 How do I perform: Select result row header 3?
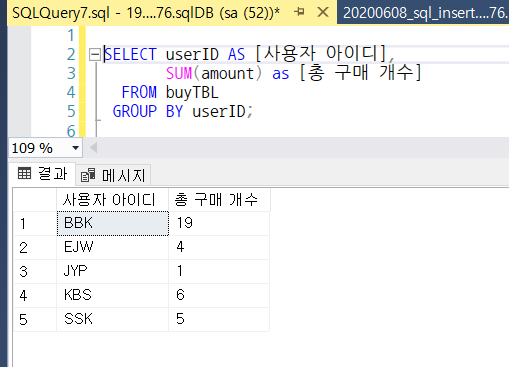pyautogui.click(x=35, y=271)
